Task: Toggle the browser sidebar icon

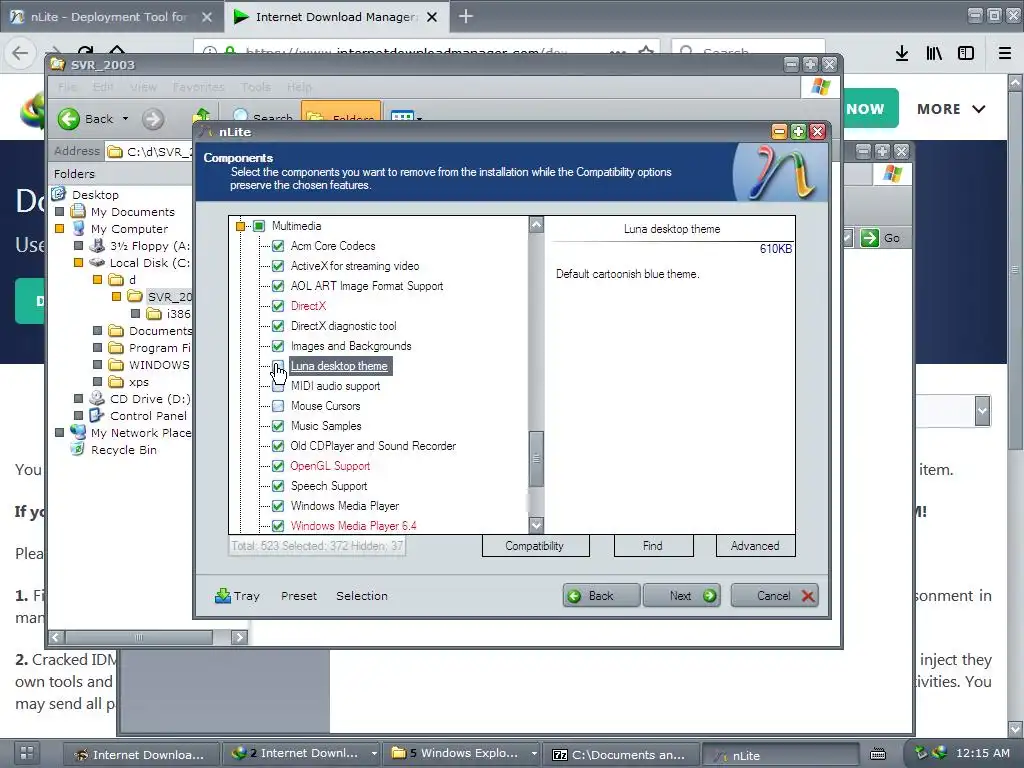Action: pyautogui.click(x=966, y=54)
